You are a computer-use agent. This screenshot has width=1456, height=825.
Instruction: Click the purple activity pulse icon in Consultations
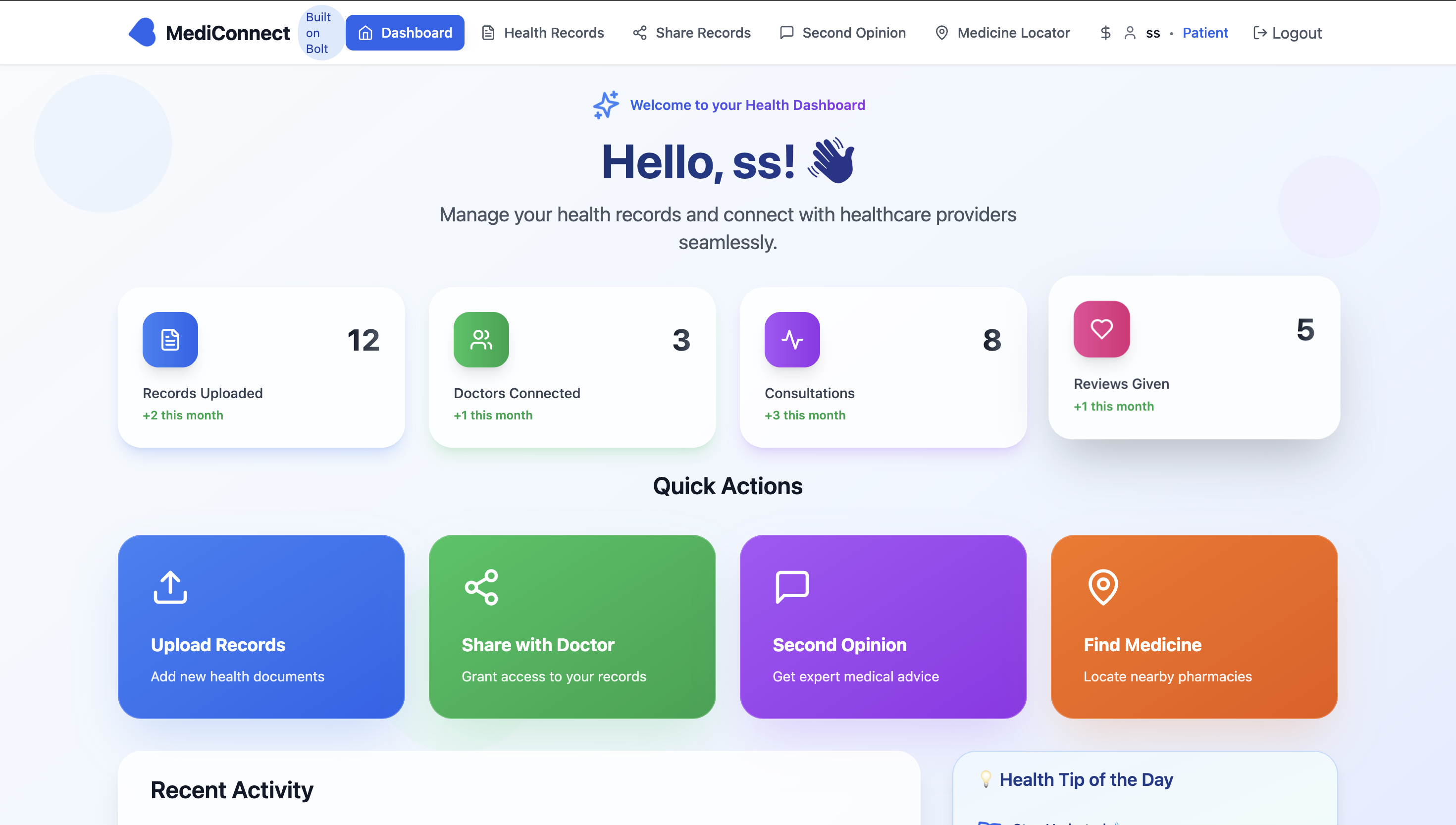pos(792,339)
